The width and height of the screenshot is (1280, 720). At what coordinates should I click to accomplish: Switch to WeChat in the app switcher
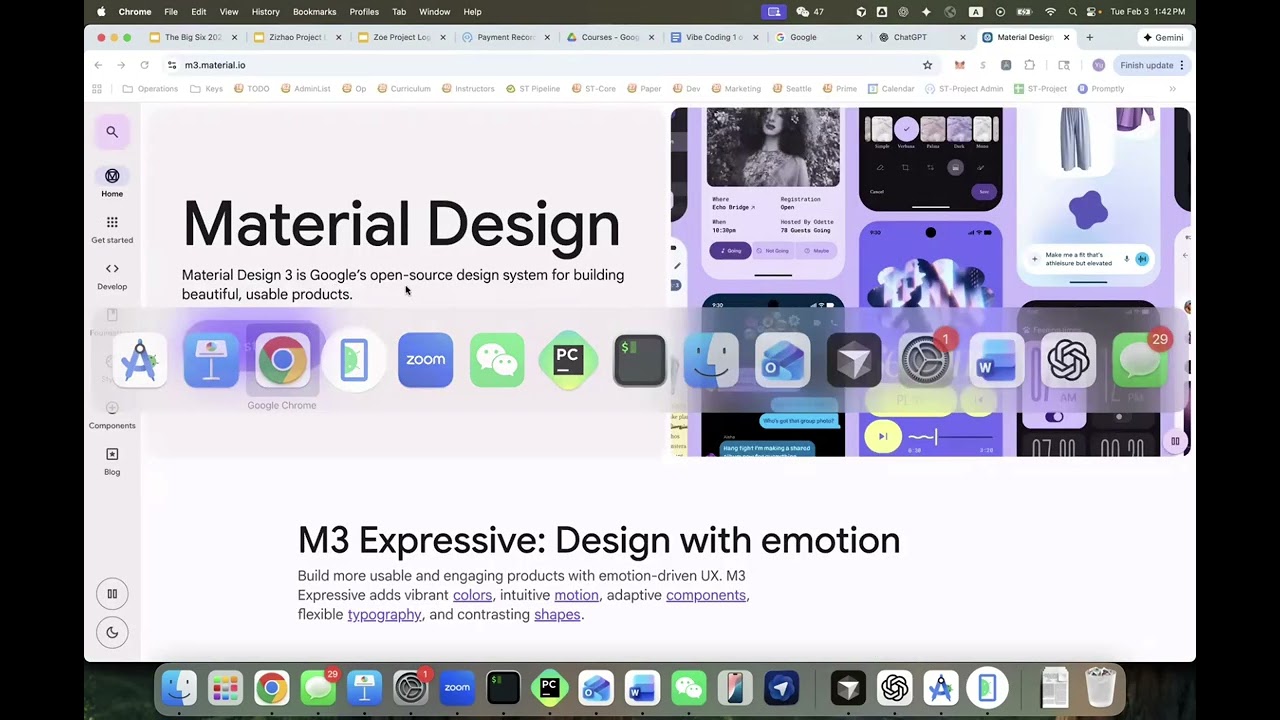(x=497, y=360)
